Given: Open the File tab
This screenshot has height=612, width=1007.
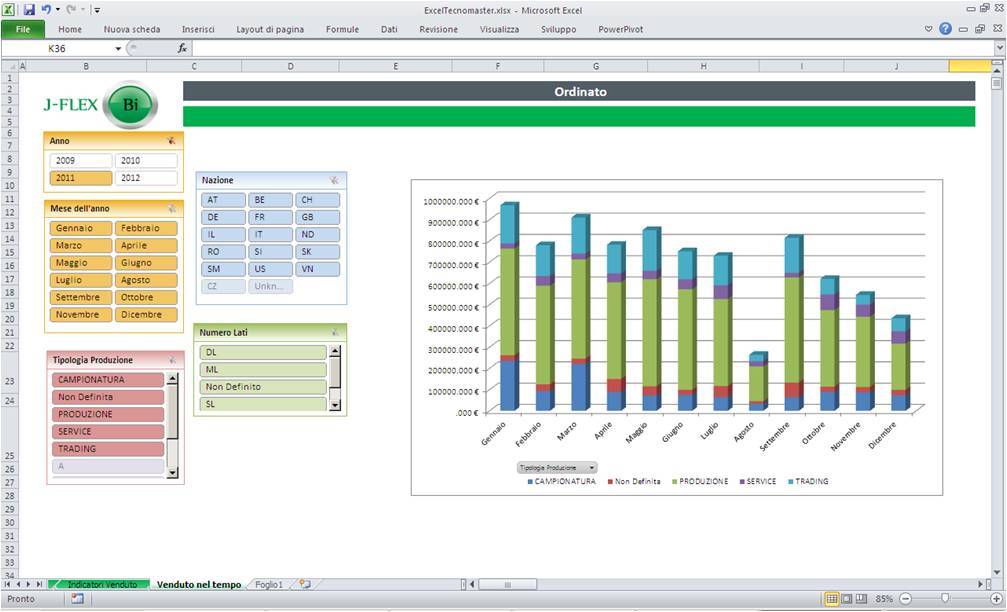Looking at the screenshot, I should (23, 29).
